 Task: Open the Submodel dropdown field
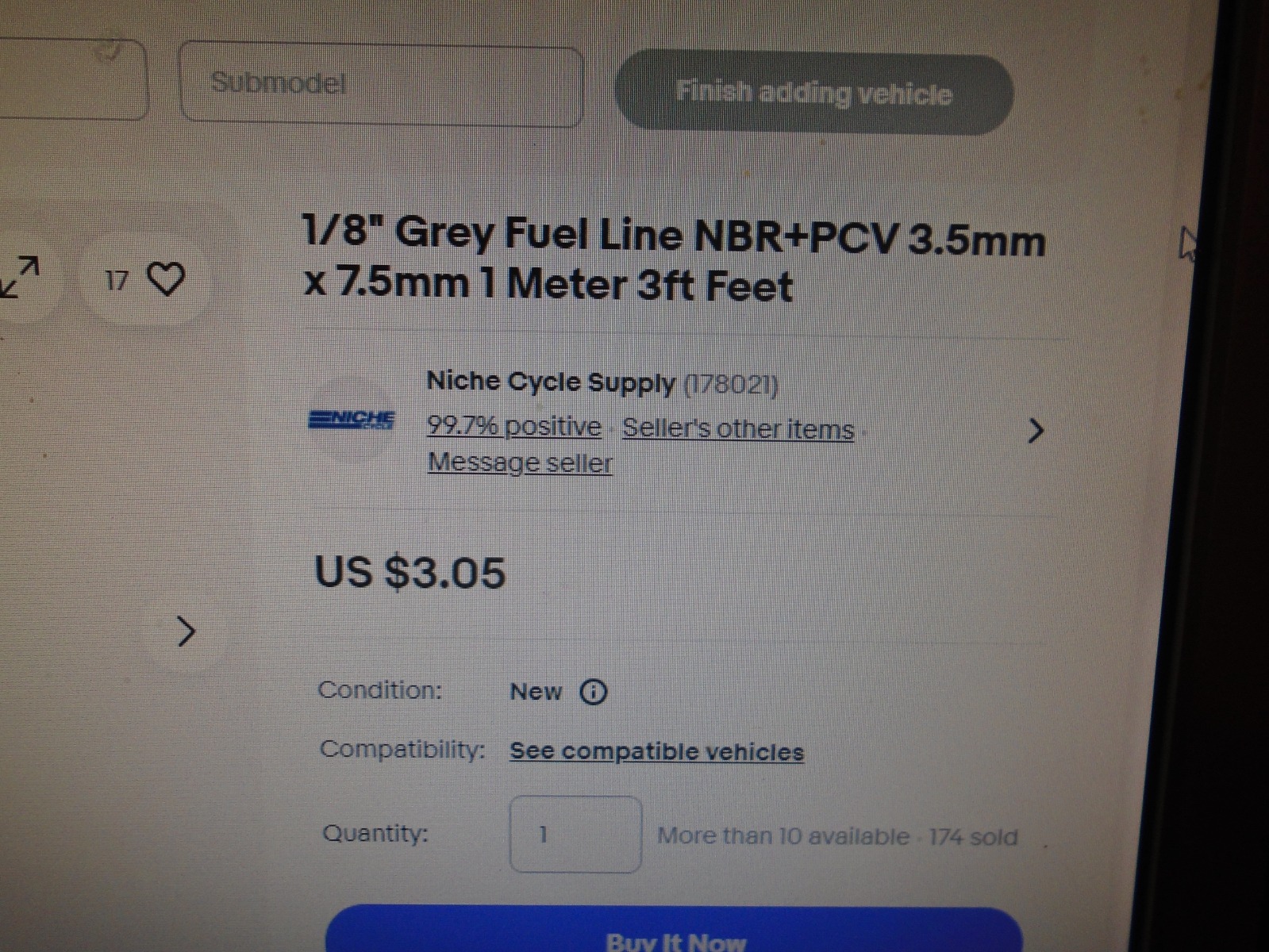coord(381,85)
